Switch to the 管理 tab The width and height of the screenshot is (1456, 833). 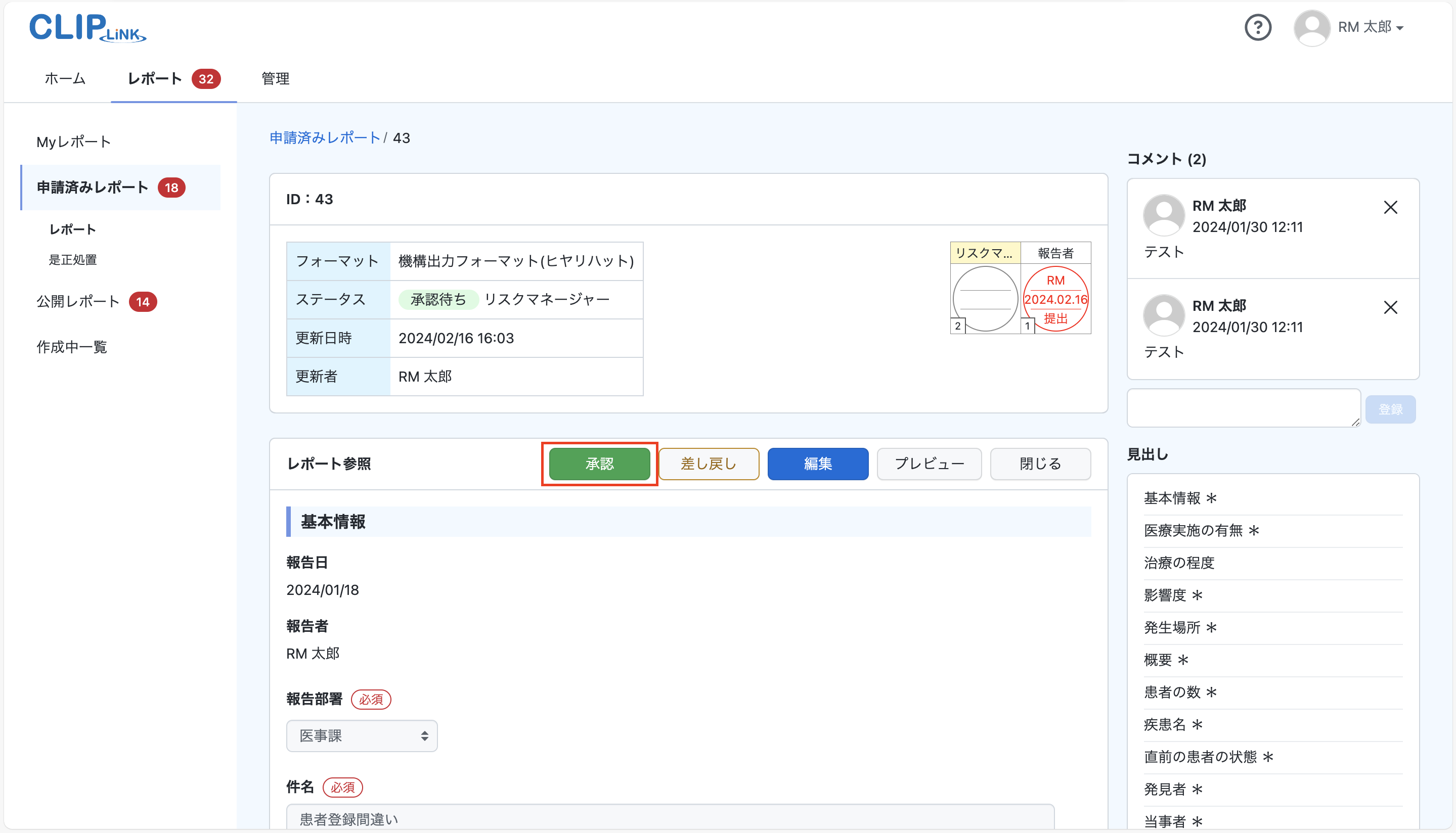click(x=275, y=79)
